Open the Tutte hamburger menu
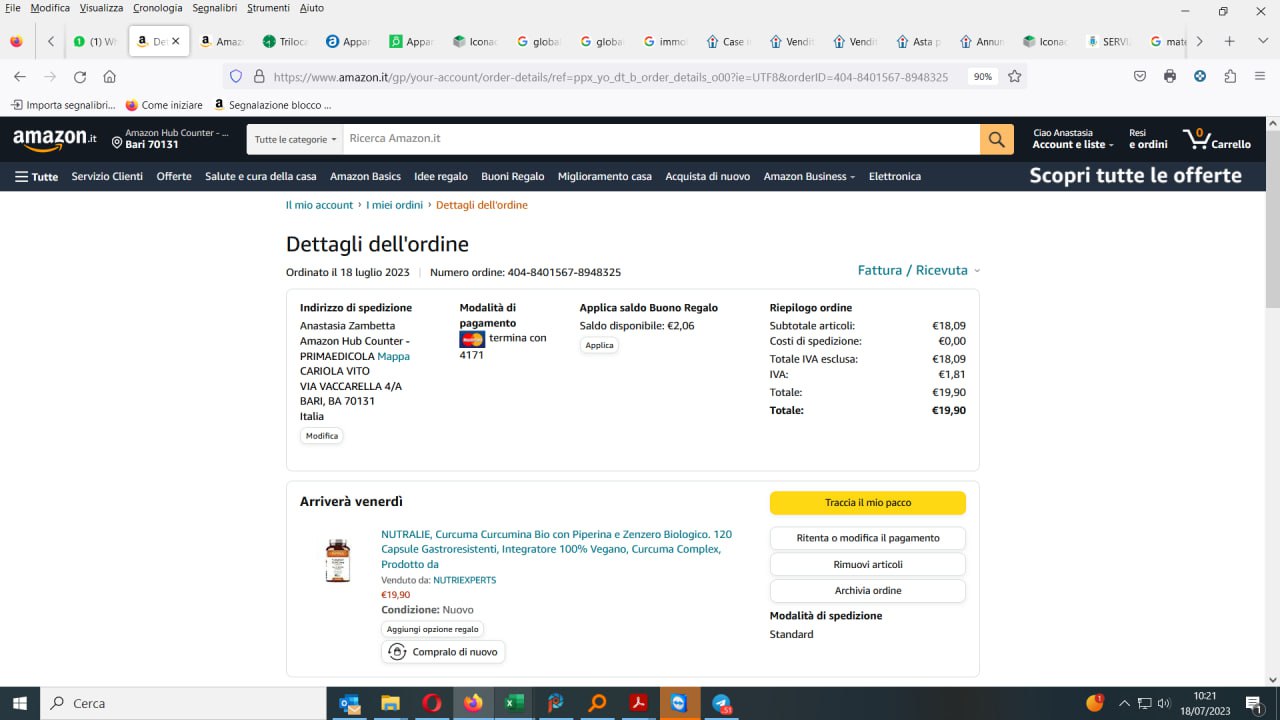This screenshot has width=1280, height=720. click(x=36, y=177)
